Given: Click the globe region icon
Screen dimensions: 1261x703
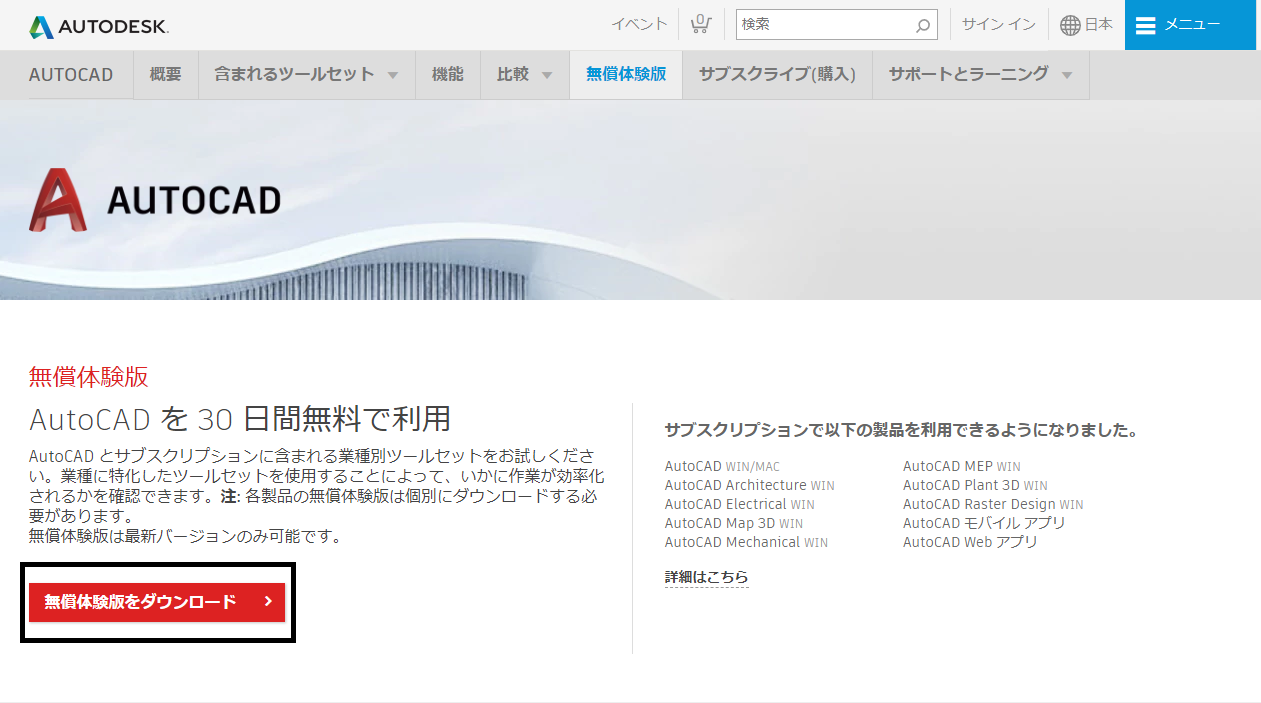Looking at the screenshot, I should (x=1070, y=25).
